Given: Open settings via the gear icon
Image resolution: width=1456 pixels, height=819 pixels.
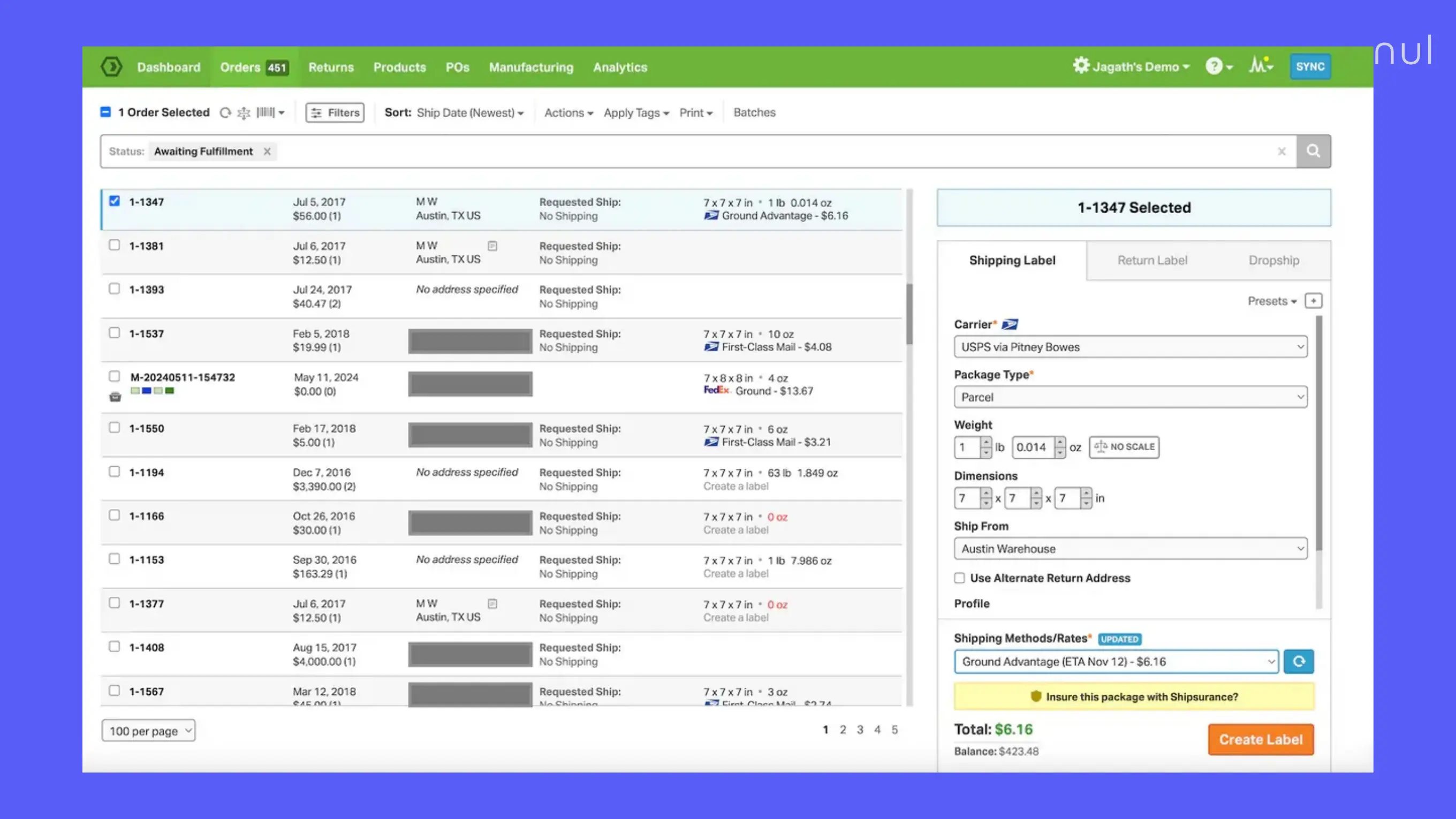Looking at the screenshot, I should tap(1080, 65).
